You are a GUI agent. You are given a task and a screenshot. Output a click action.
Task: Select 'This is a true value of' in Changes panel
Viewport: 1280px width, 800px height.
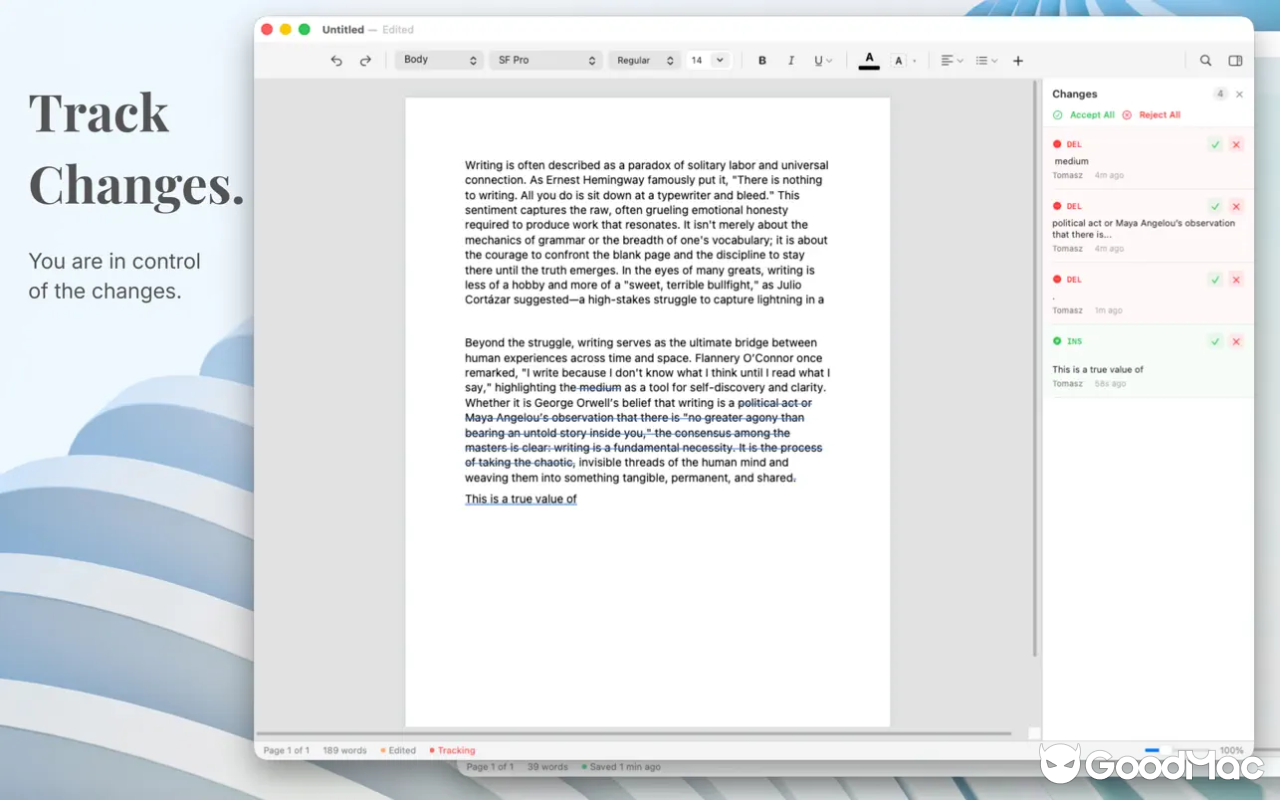[x=1097, y=370]
